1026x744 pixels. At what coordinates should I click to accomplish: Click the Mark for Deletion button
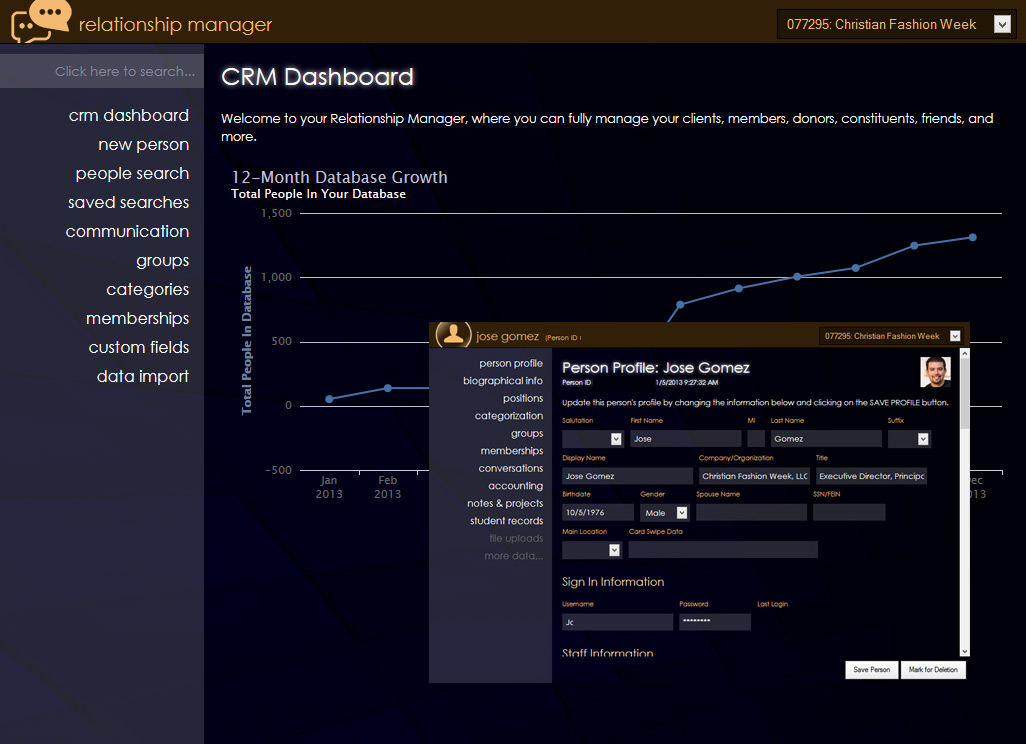pos(933,670)
